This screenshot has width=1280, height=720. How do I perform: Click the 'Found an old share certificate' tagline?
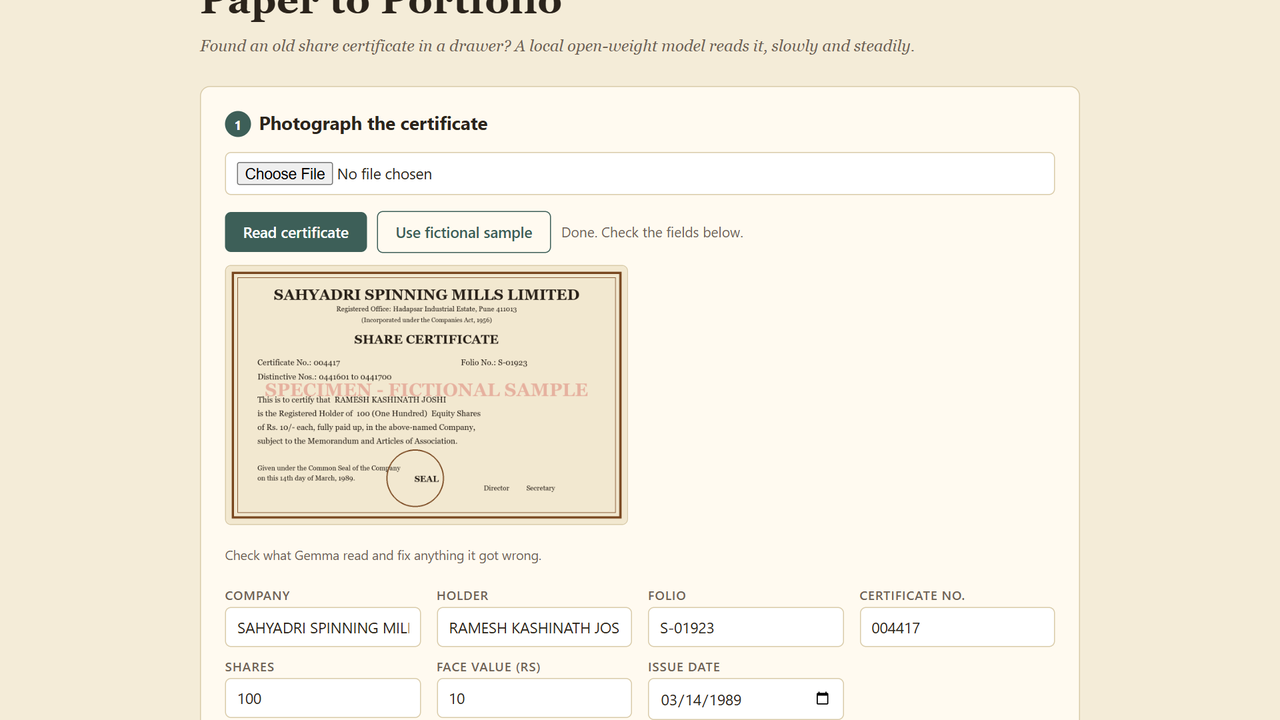point(557,46)
